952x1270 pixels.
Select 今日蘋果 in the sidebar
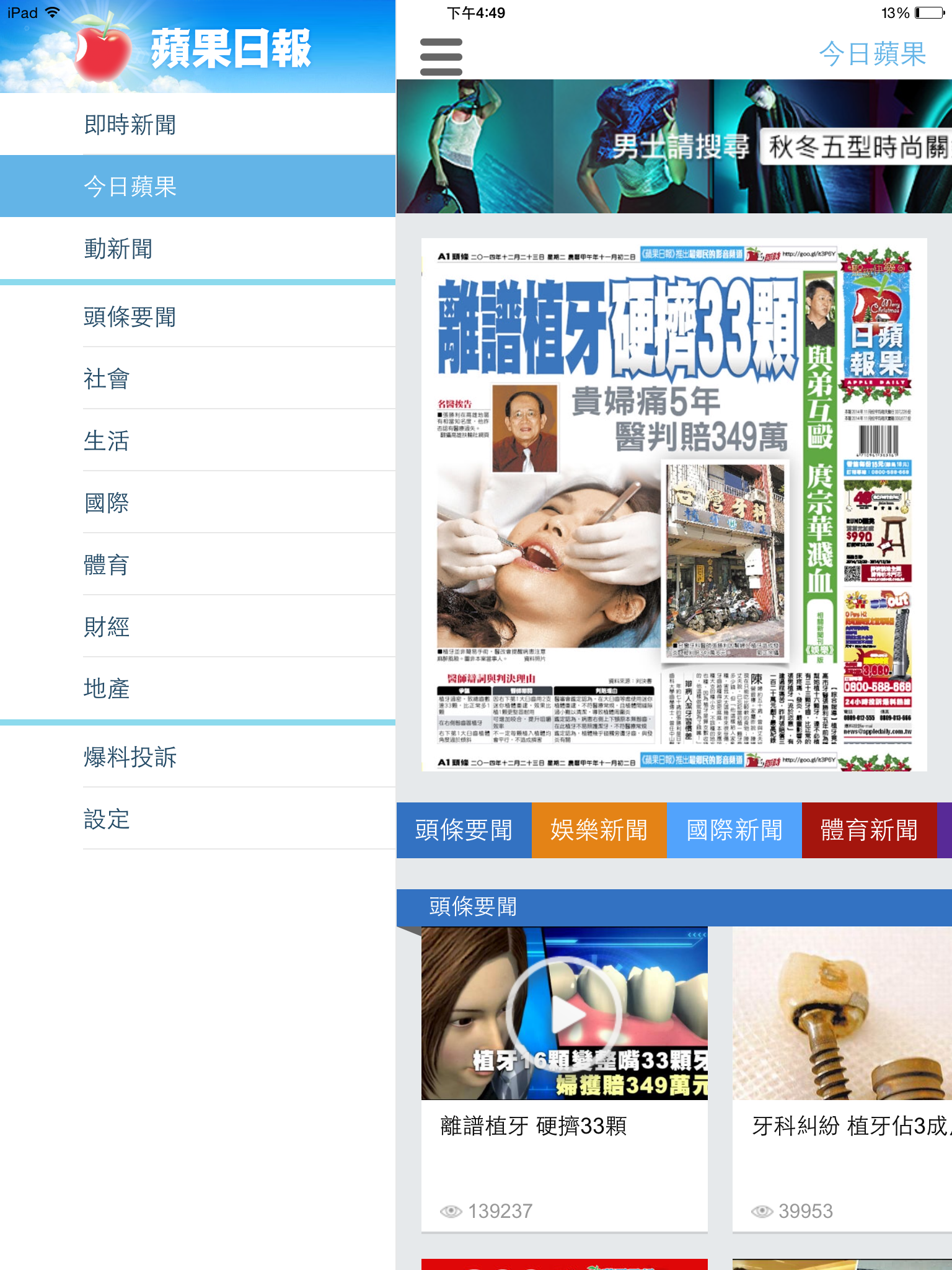198,187
